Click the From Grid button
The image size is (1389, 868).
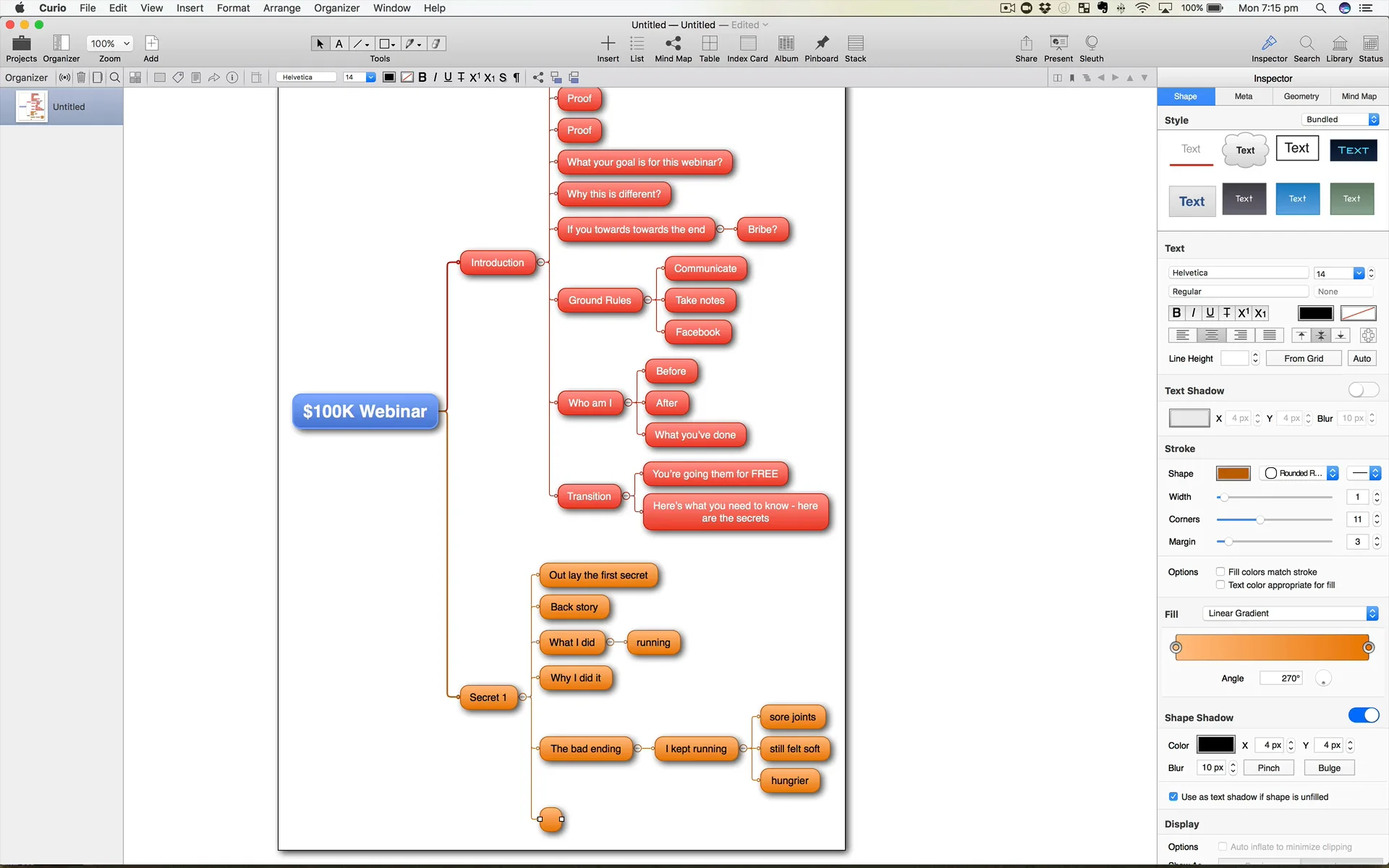point(1304,358)
